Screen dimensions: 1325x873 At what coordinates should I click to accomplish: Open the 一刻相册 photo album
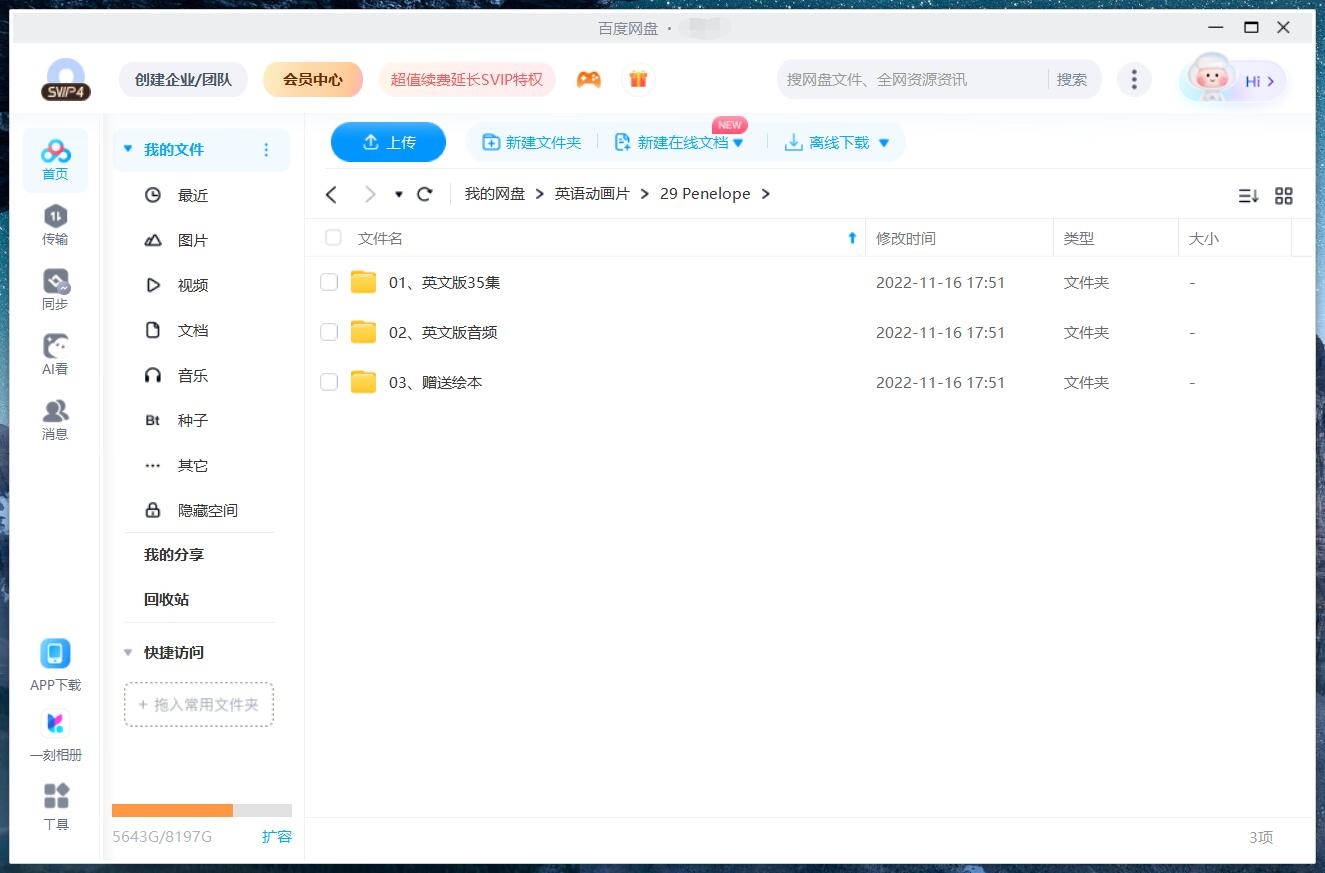(55, 731)
